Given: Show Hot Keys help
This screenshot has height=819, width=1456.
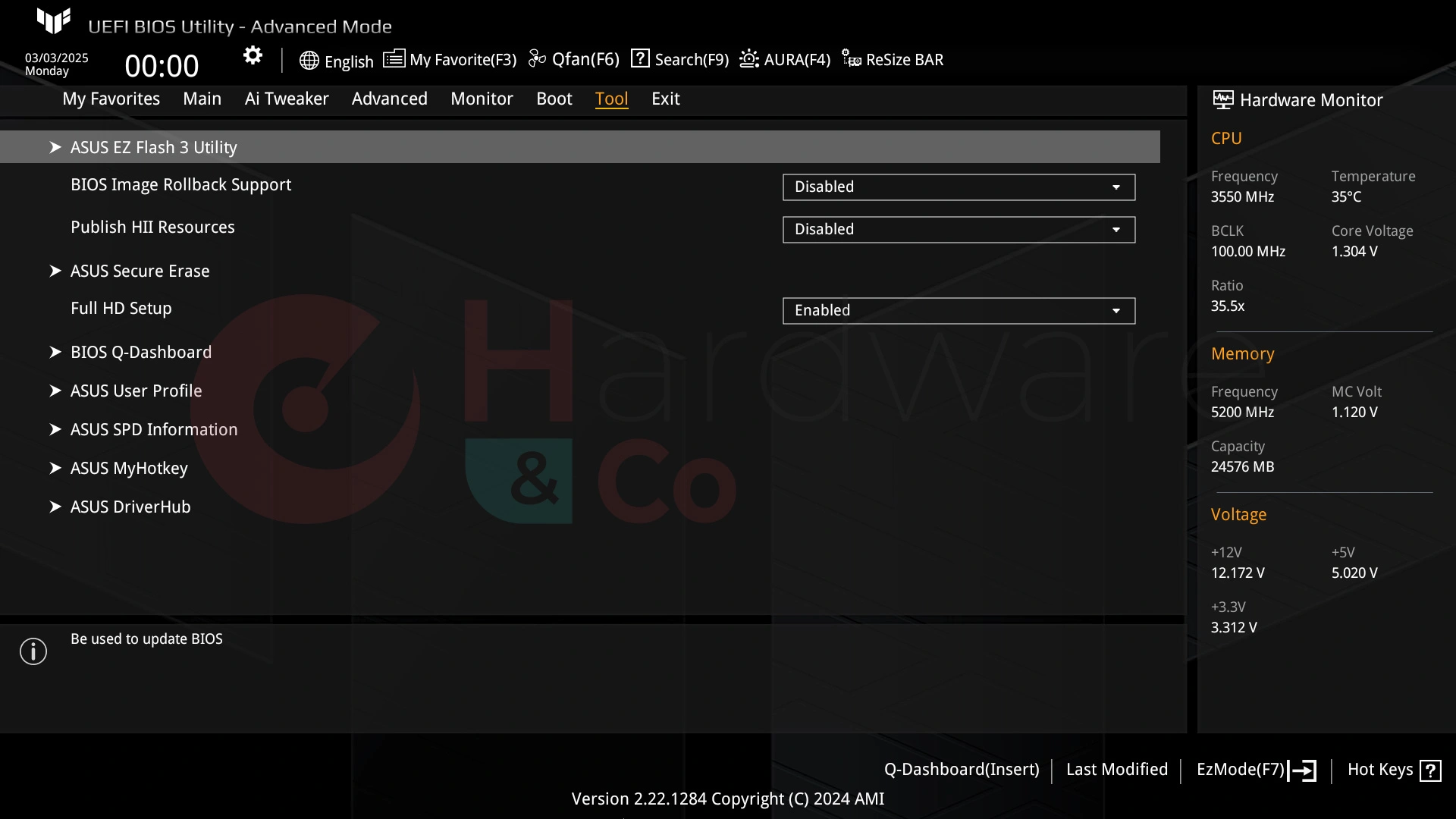Looking at the screenshot, I should point(1394,770).
